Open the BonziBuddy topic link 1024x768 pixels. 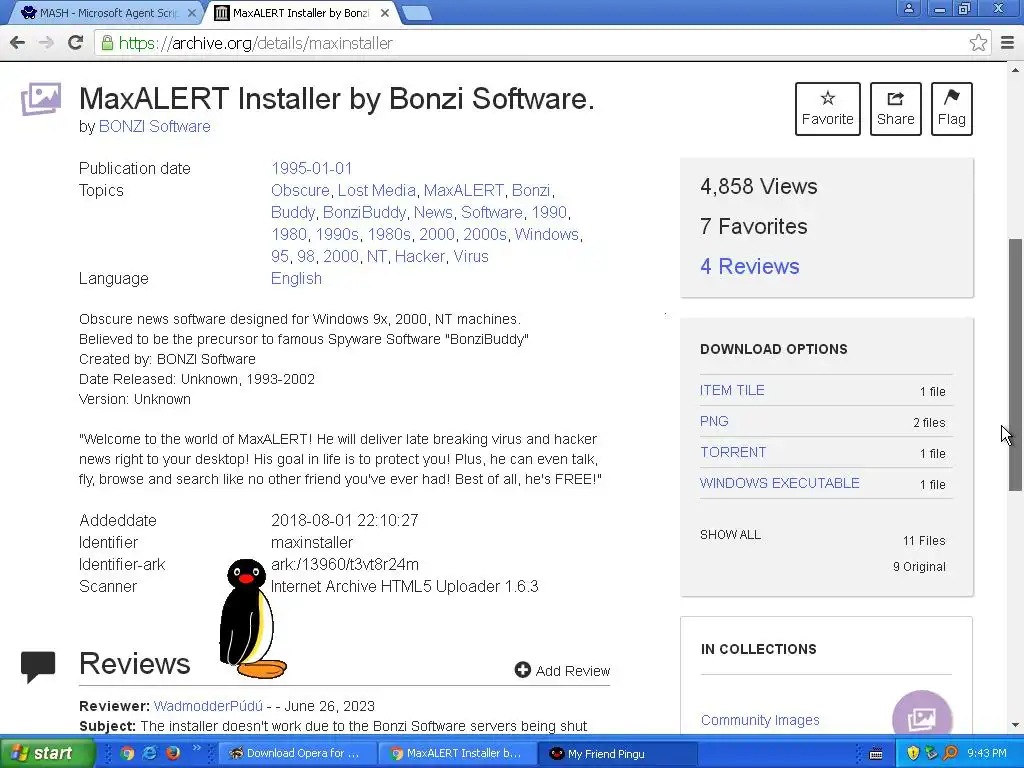(364, 212)
